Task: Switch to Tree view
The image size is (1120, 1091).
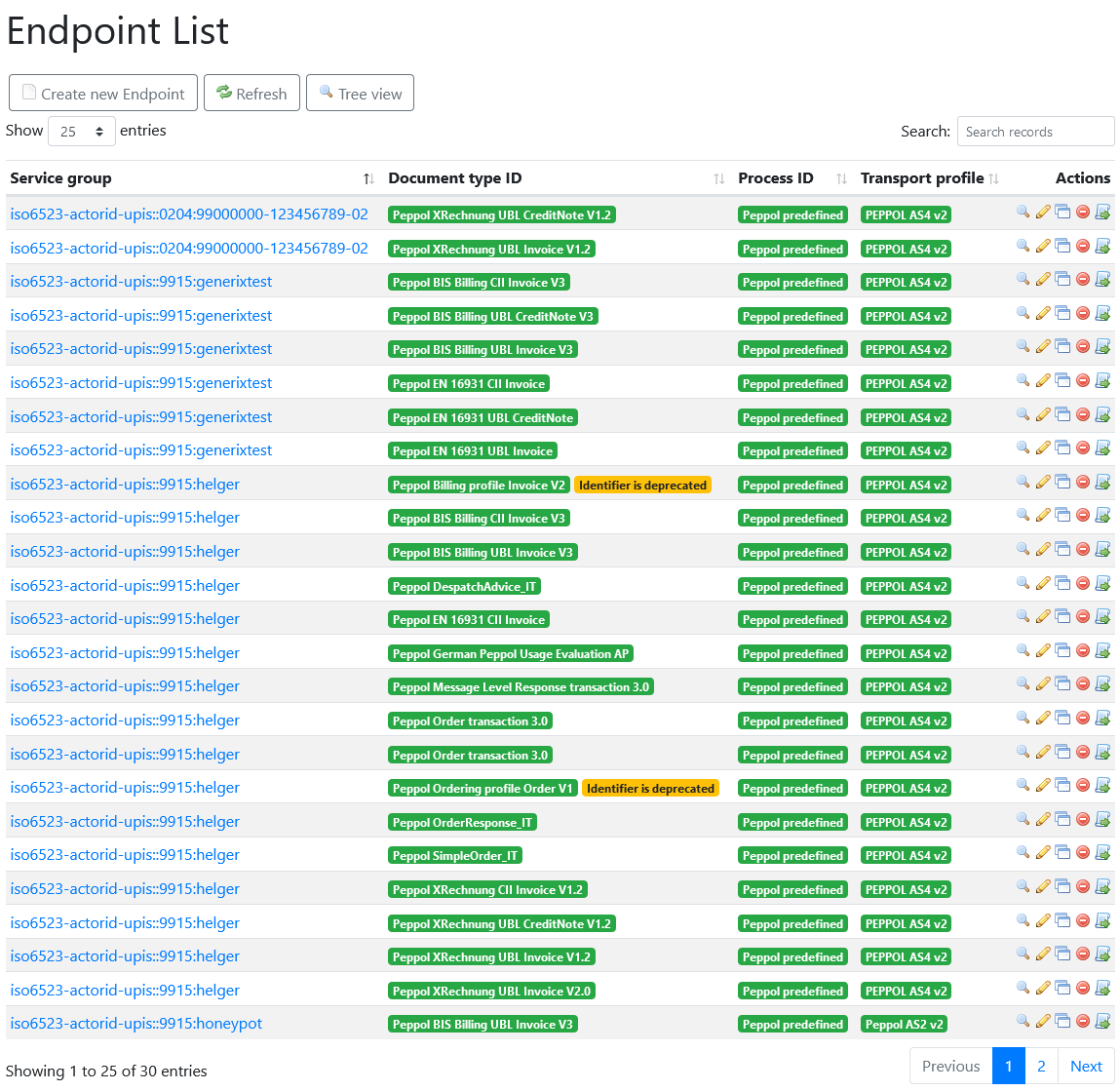Action: coord(360,93)
